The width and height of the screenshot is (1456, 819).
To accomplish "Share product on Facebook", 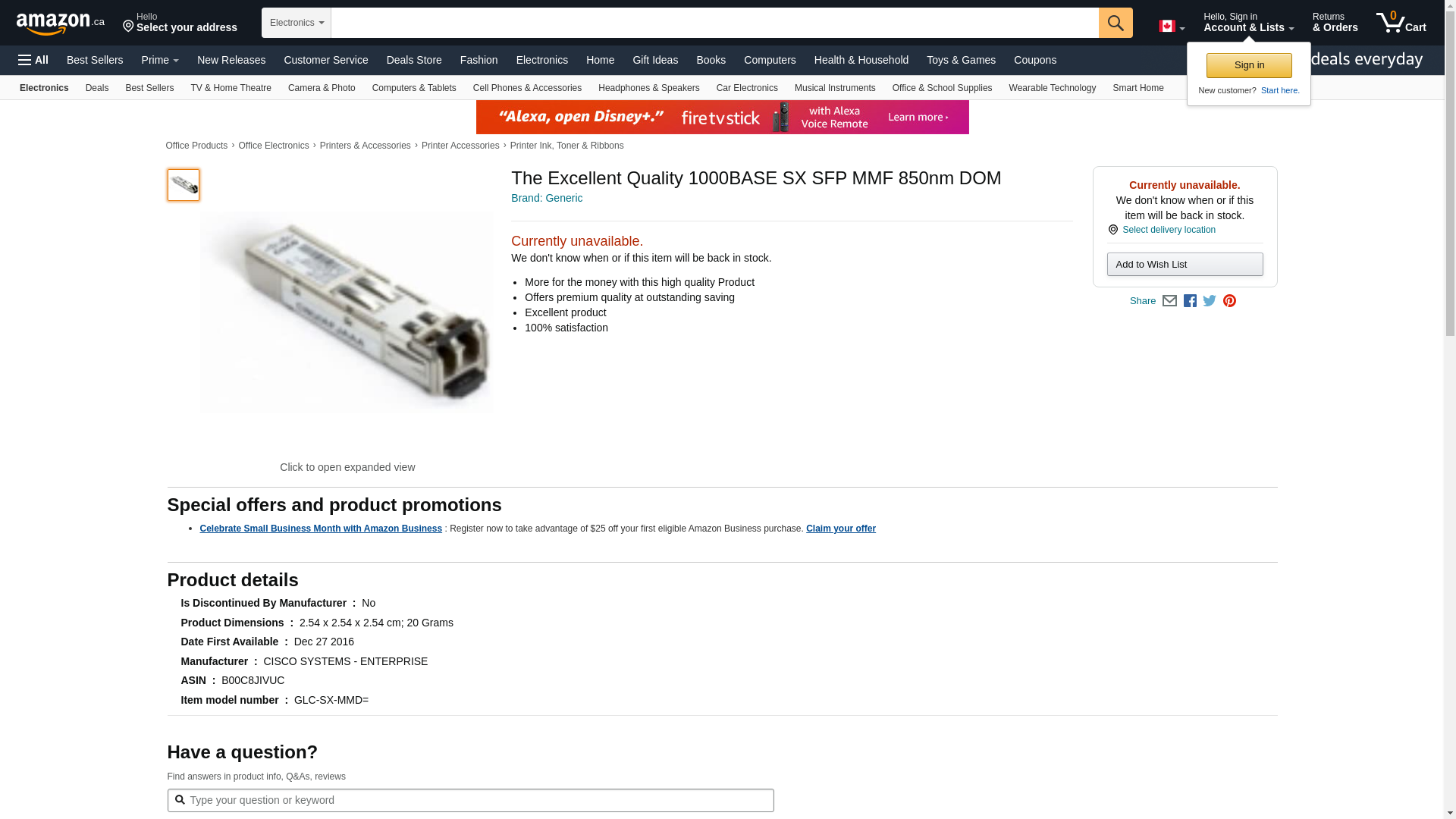I will [x=1190, y=301].
